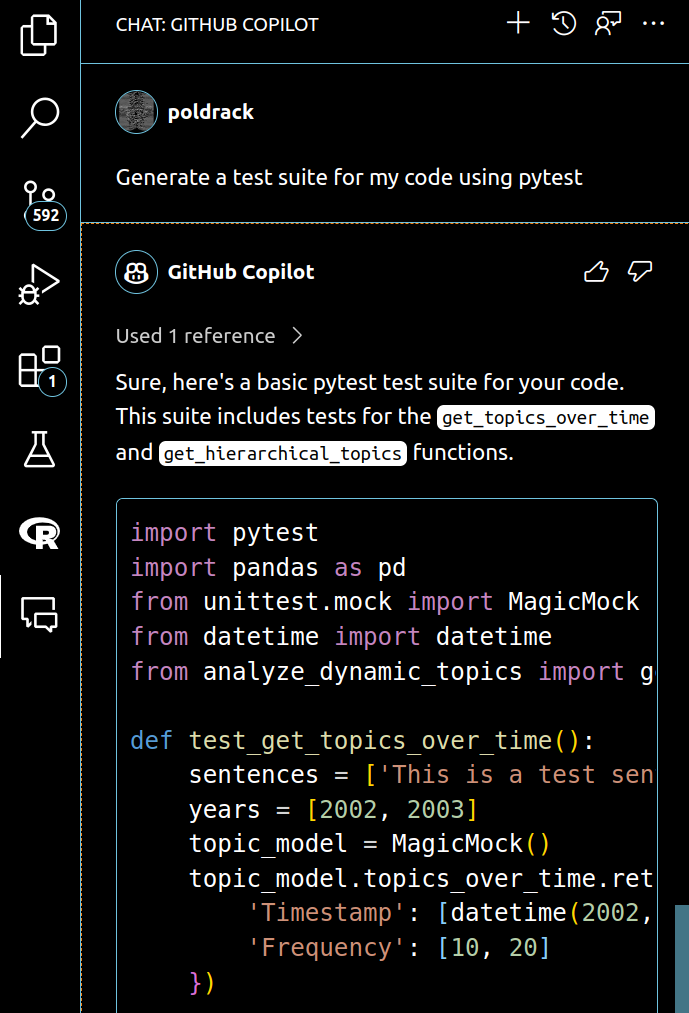
Task: Open the Explorer view in activity bar
Action: [39, 35]
